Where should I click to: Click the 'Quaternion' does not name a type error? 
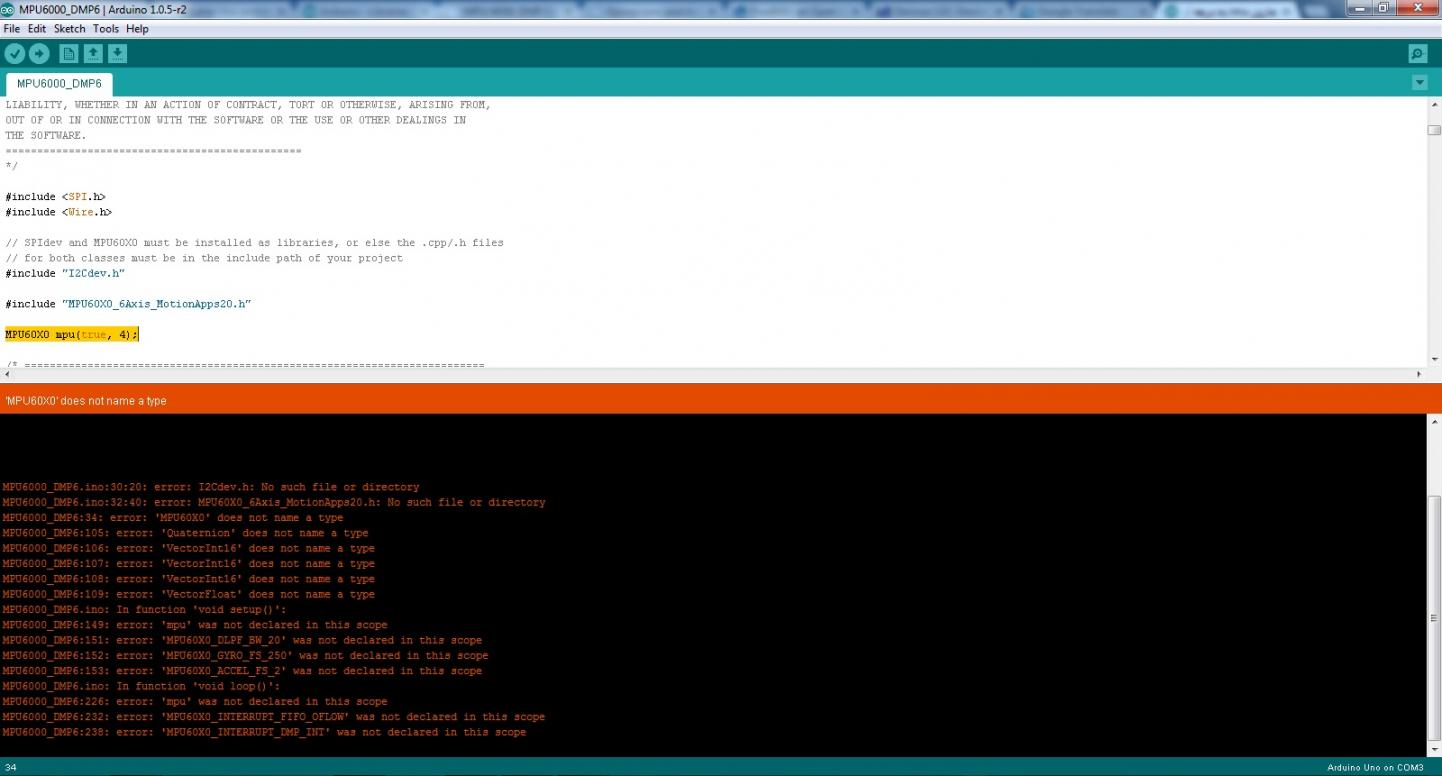pyautogui.click(x=185, y=533)
